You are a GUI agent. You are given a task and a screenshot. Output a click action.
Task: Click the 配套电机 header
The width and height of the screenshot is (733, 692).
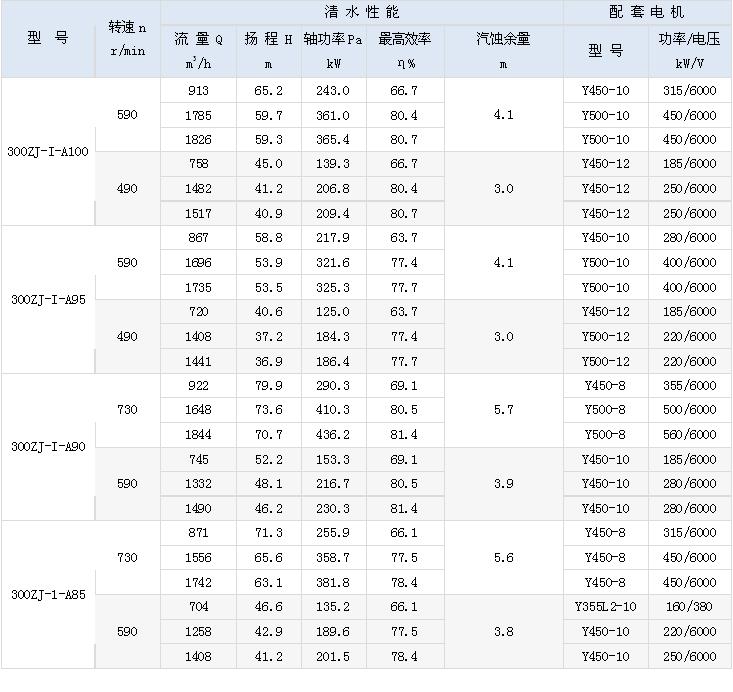tap(647, 13)
